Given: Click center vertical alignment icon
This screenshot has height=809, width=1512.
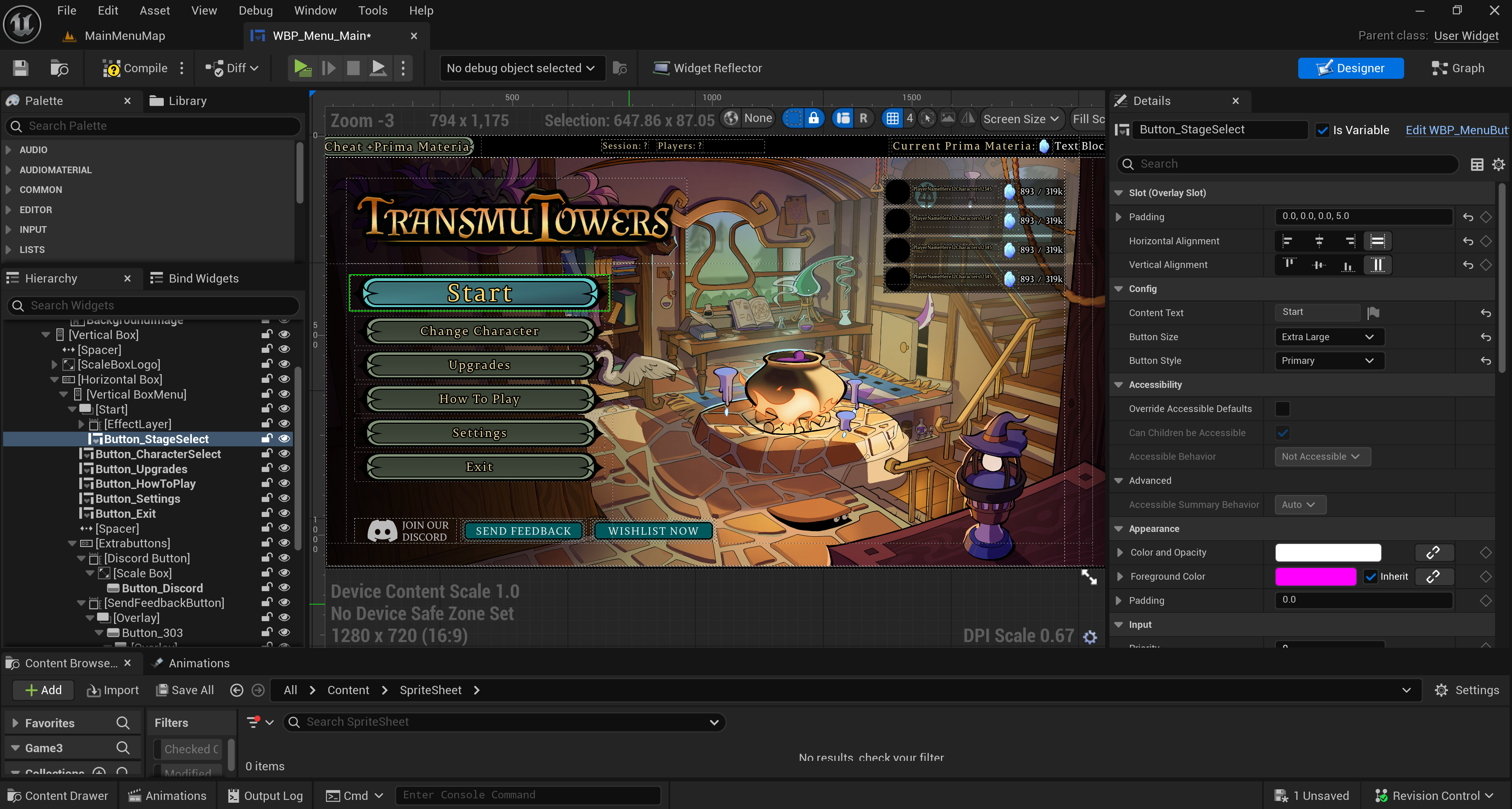Looking at the screenshot, I should 1318,265.
